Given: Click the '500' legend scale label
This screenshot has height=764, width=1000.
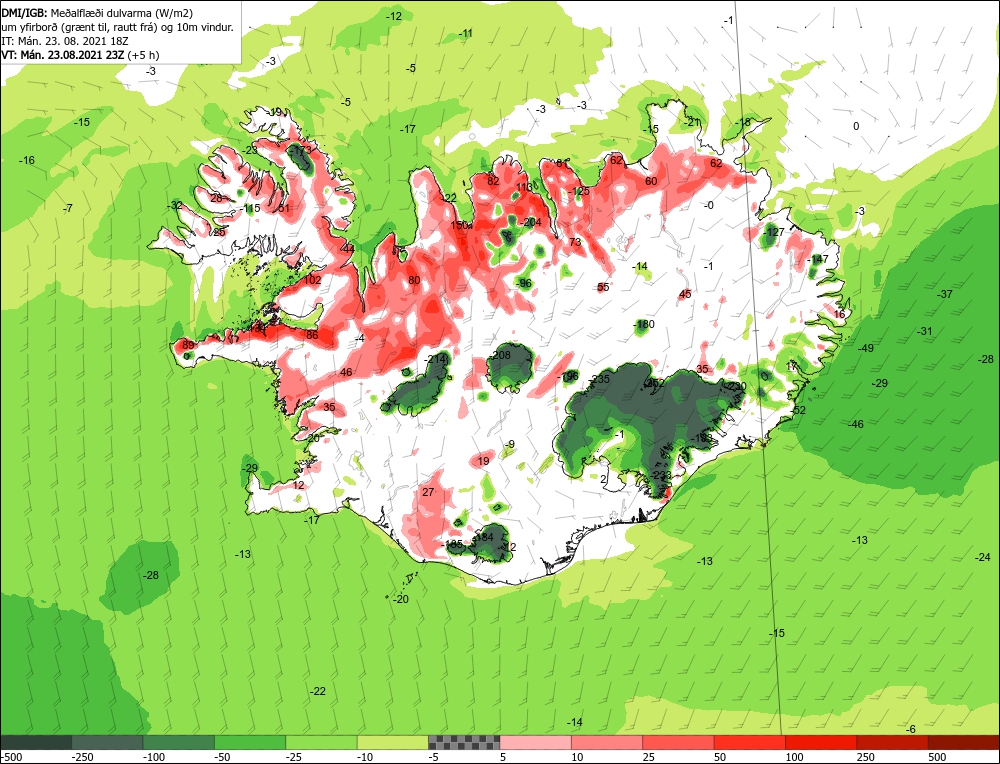Looking at the screenshot, I should pos(937,757).
